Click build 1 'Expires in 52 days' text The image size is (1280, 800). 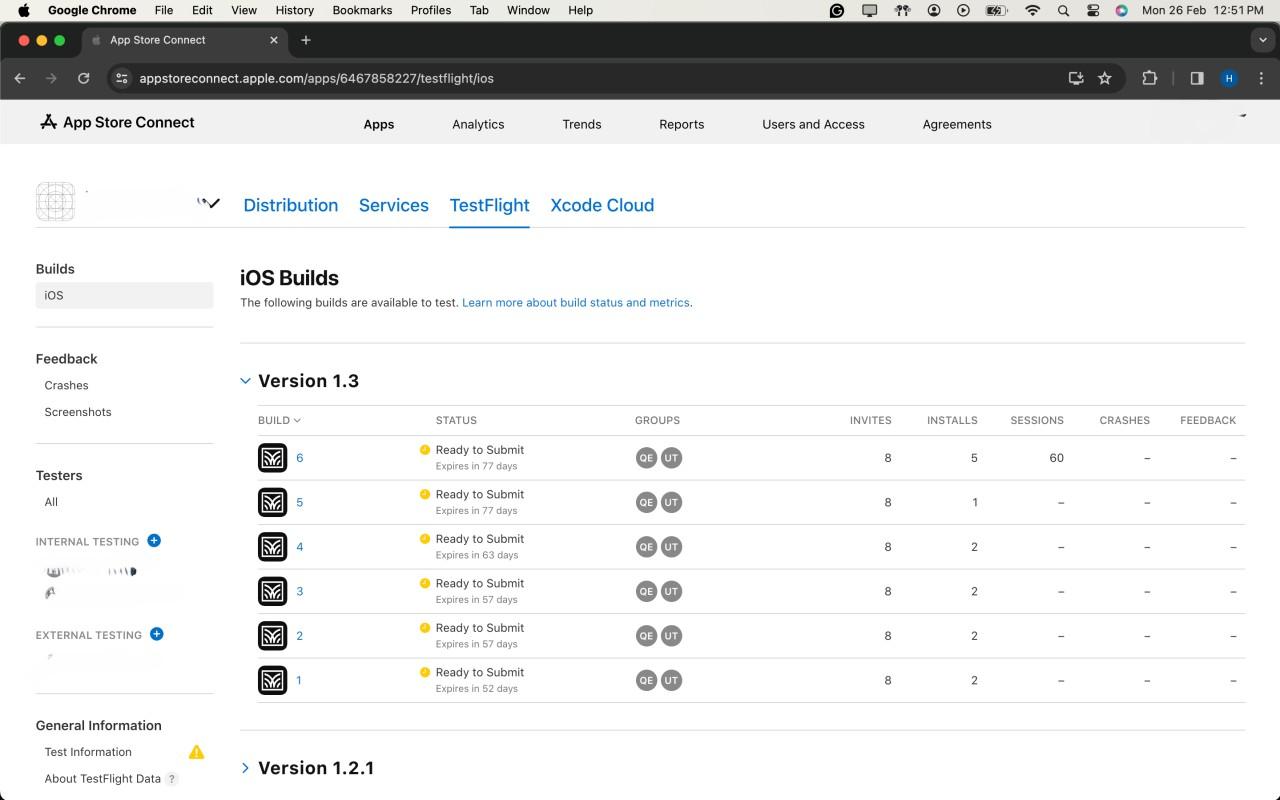477,689
